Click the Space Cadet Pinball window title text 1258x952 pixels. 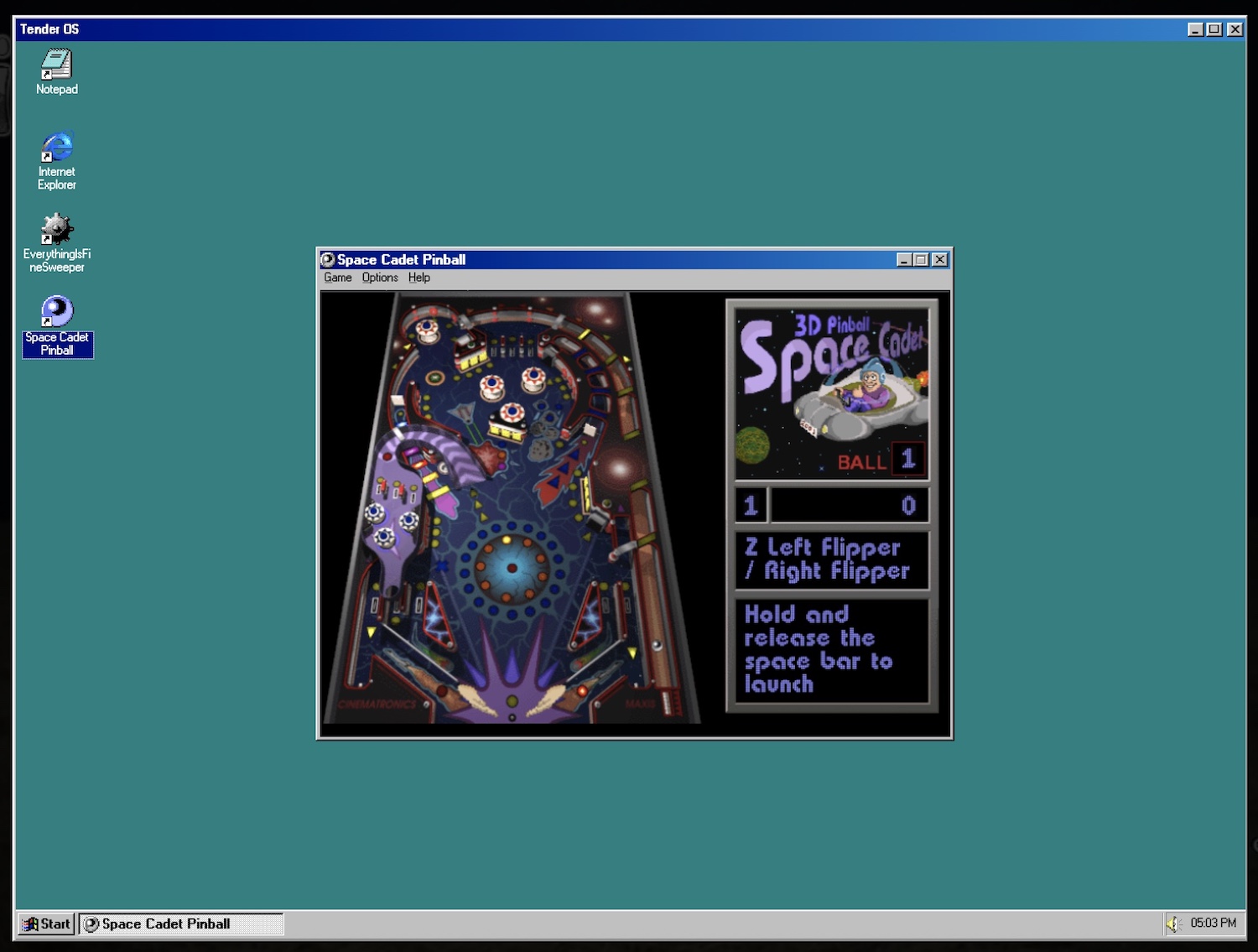tap(401, 260)
